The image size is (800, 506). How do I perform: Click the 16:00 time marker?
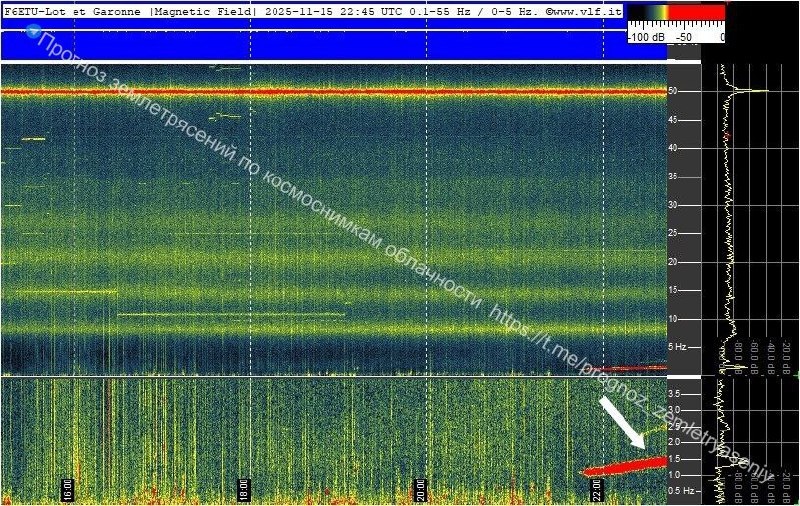coord(67,490)
